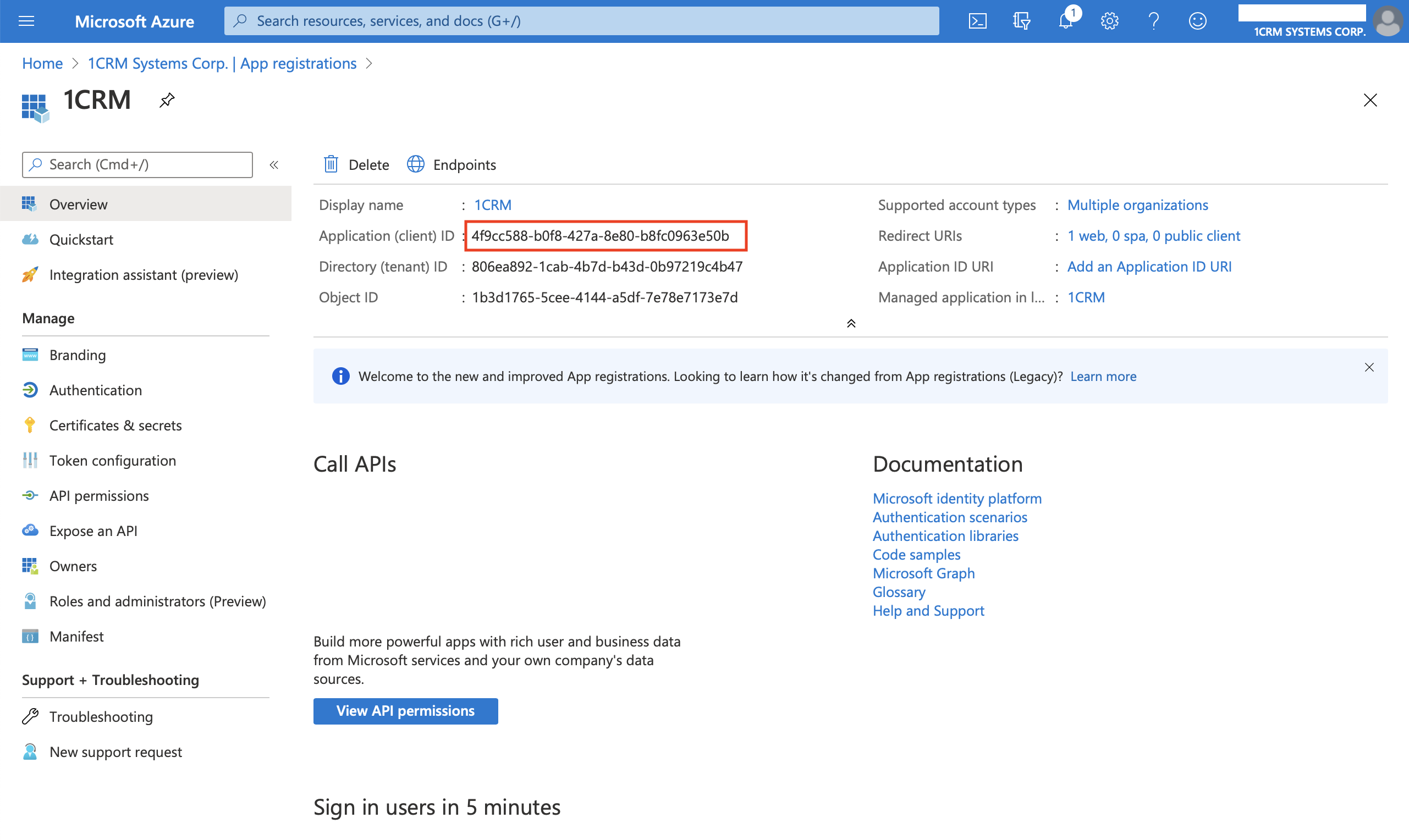Open Code samples documentation
The height and width of the screenshot is (840, 1409).
[x=916, y=554]
